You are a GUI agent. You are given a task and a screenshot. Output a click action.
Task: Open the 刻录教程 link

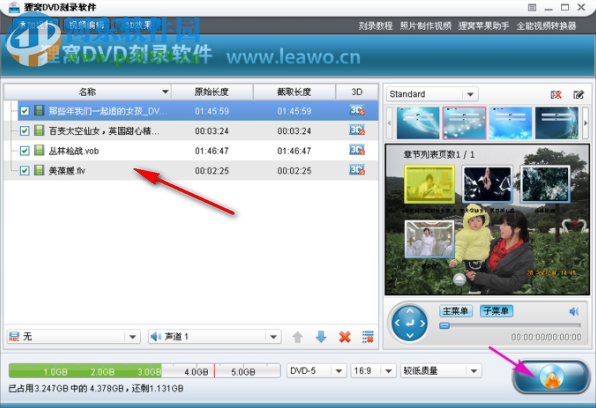click(x=376, y=26)
